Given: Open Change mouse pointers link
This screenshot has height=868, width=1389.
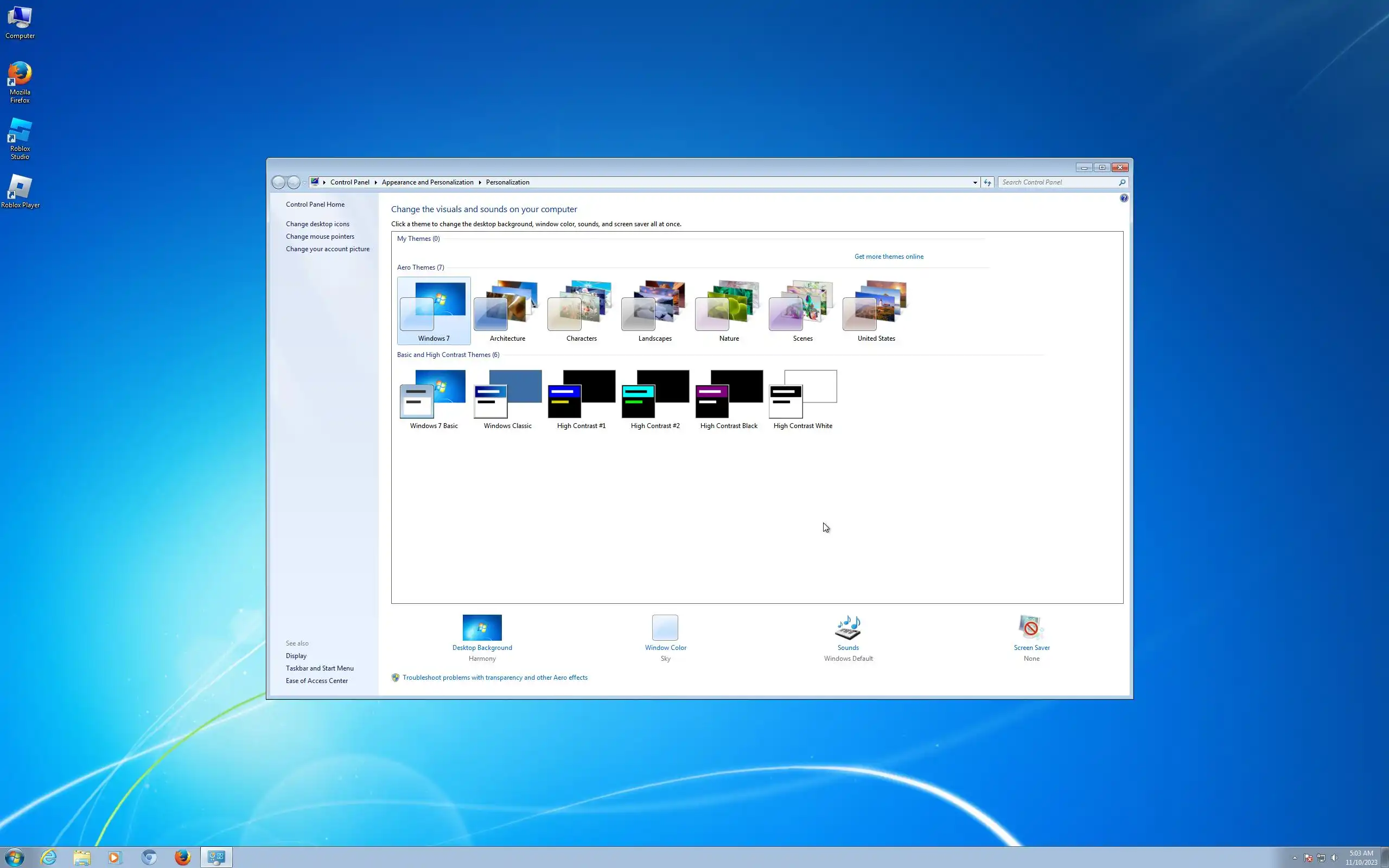Looking at the screenshot, I should [x=320, y=237].
